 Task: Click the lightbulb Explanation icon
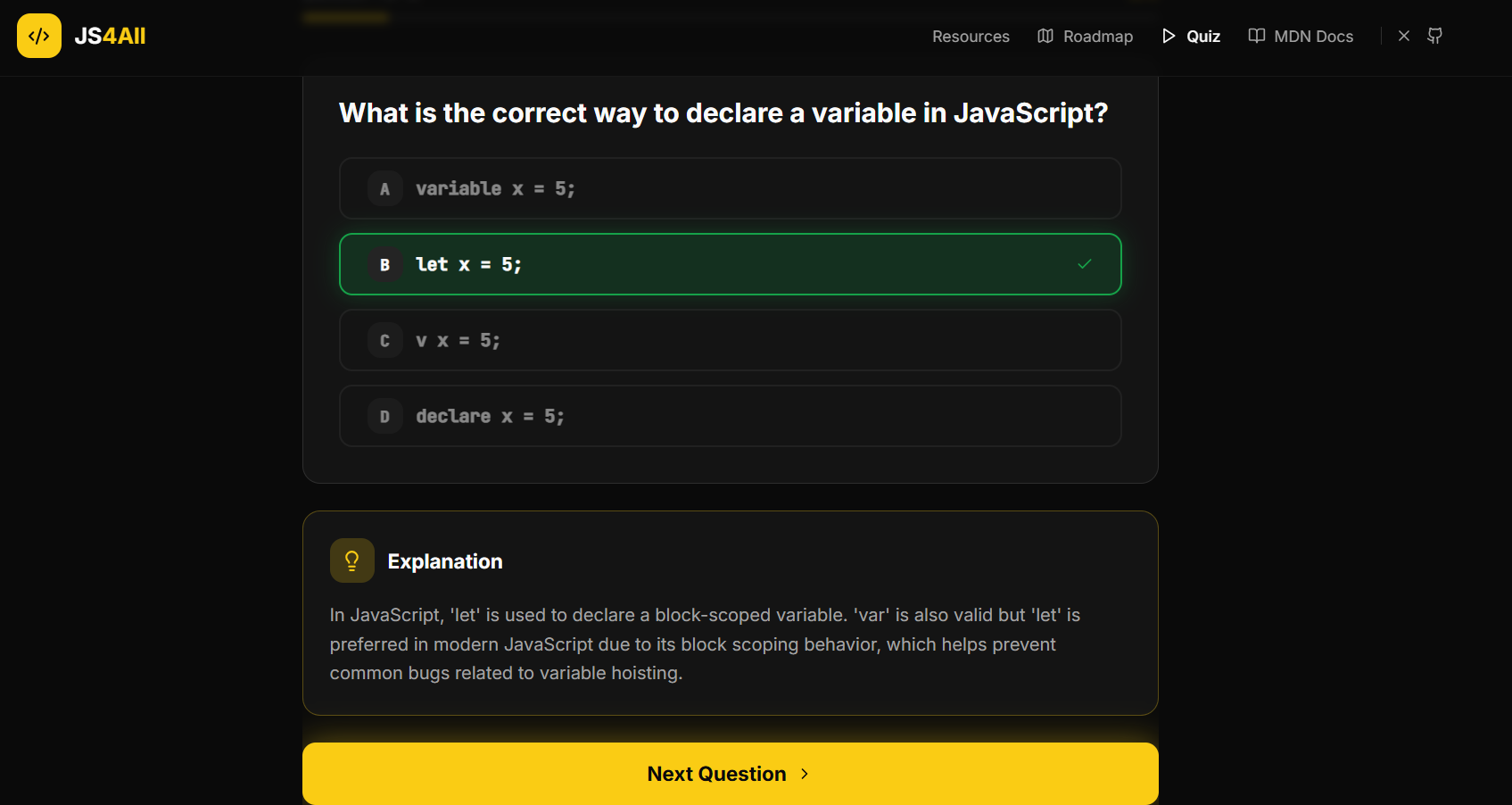click(x=351, y=560)
